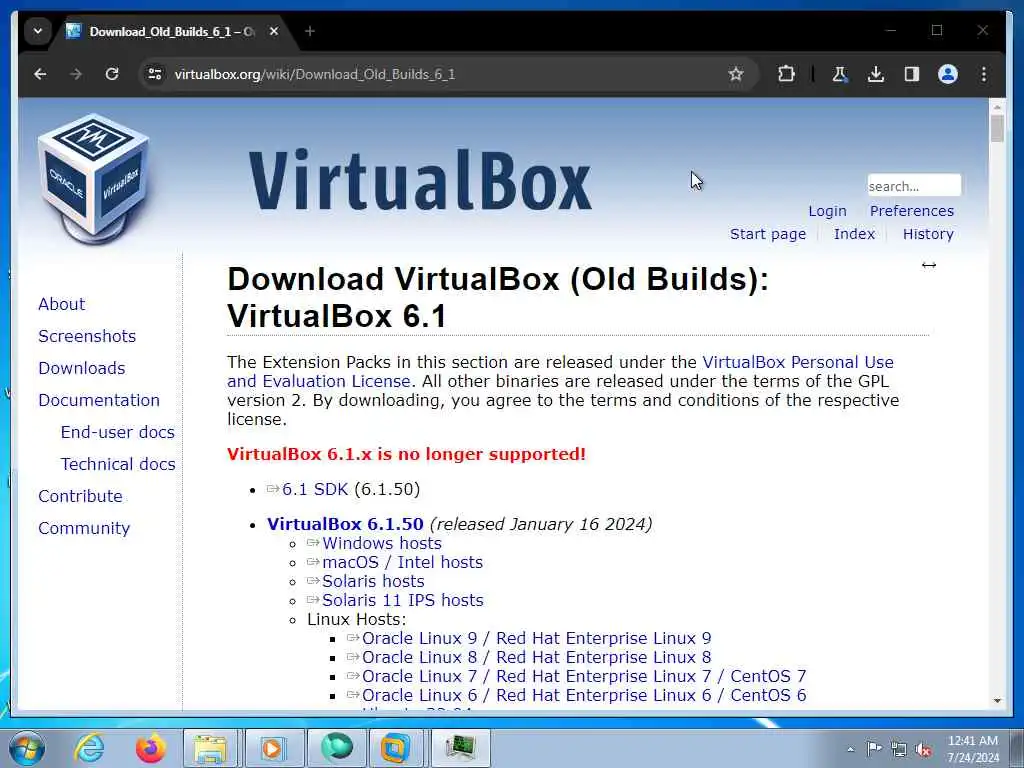
Task: Download Oracle Linux 8 / Red Hat 8 package
Action: click(x=536, y=657)
